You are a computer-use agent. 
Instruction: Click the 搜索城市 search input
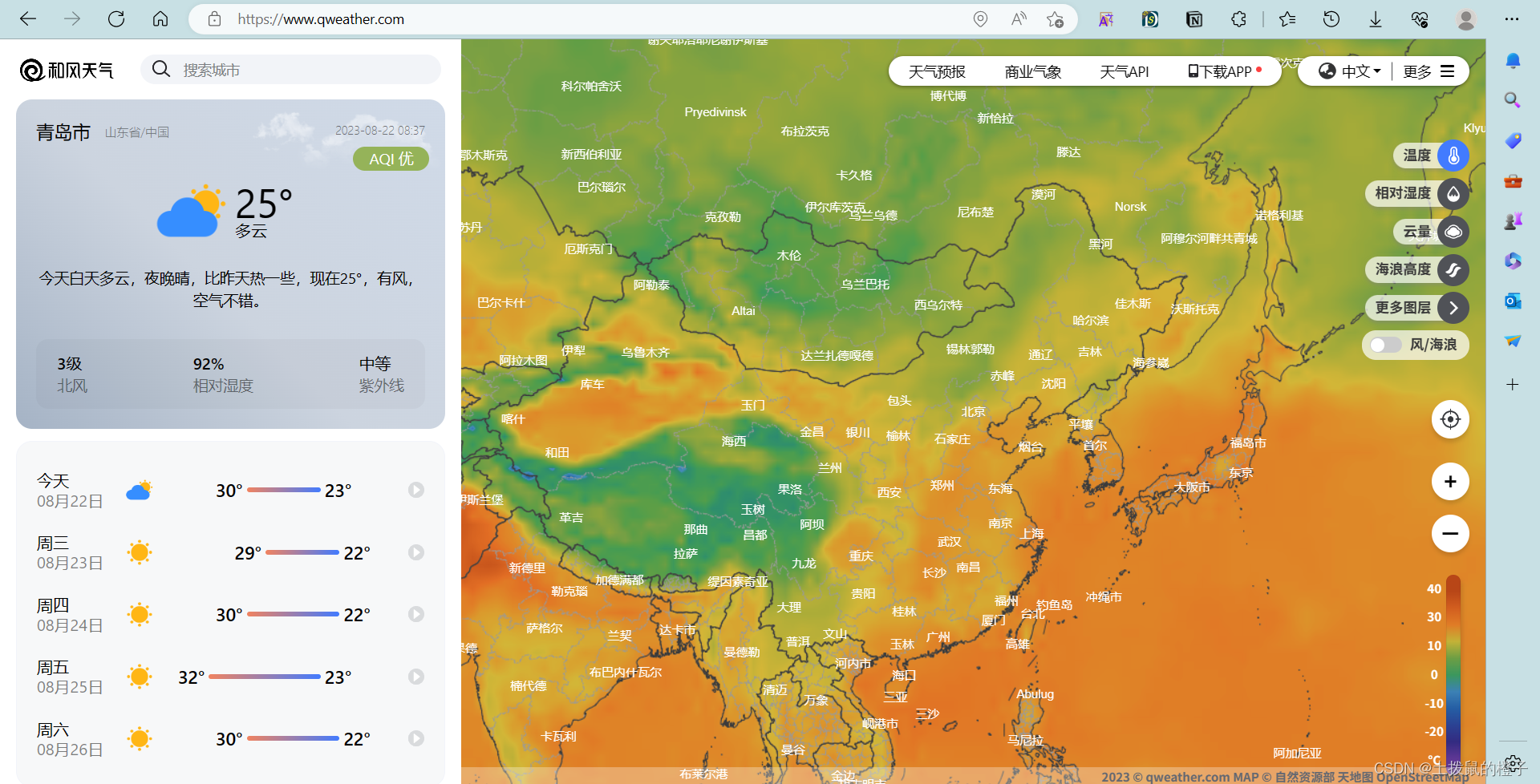click(x=291, y=70)
